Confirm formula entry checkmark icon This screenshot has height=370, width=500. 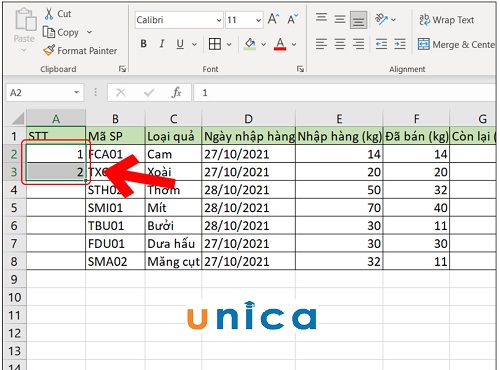(x=149, y=92)
